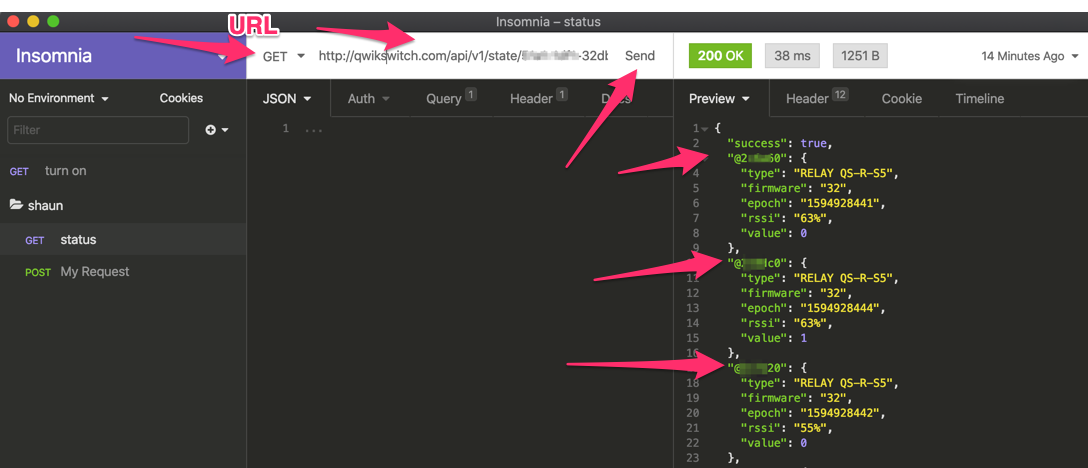Click the Send button
The width and height of the screenshot is (1088, 468).
(640, 56)
